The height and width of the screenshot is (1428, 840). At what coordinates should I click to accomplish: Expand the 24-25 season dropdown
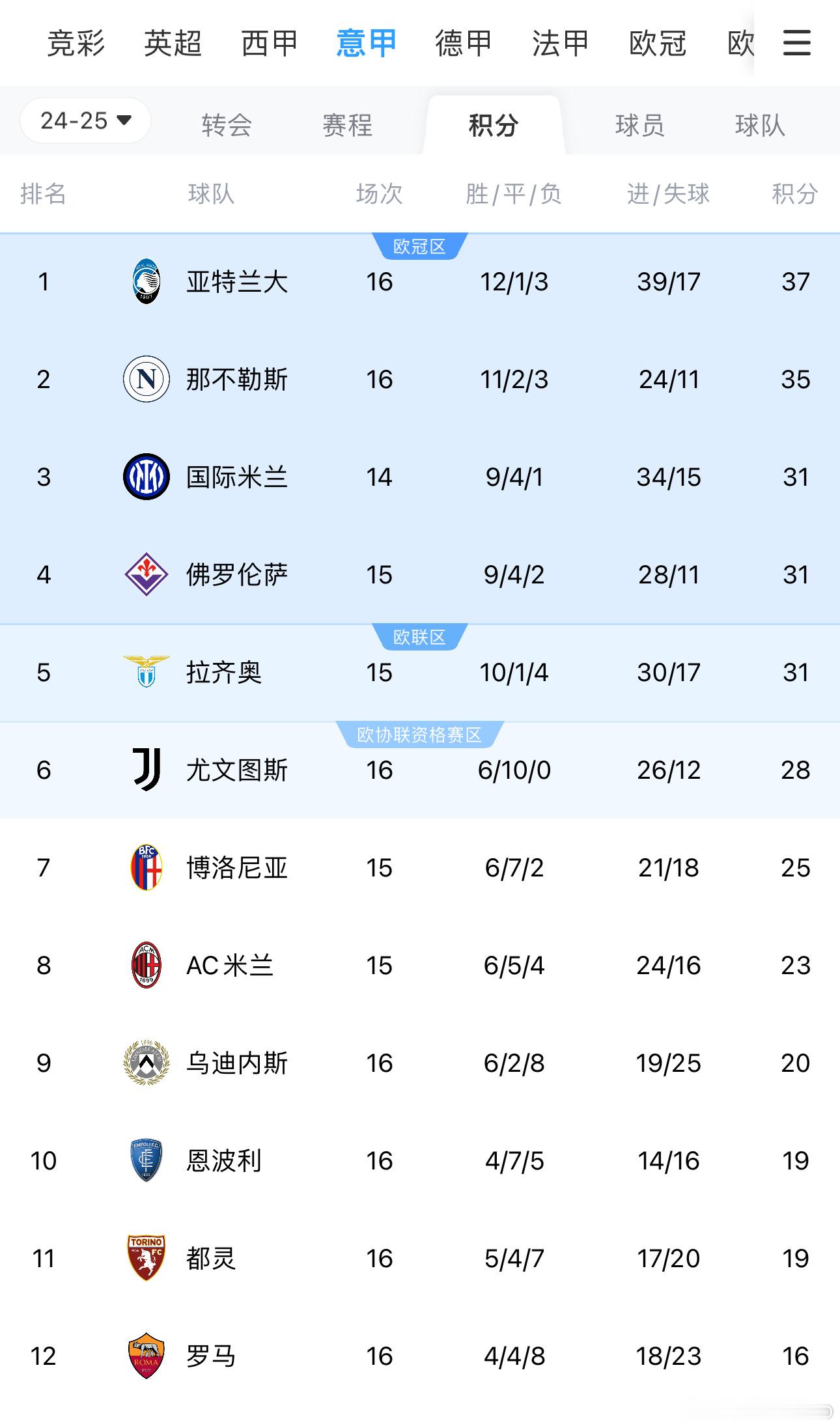click(86, 120)
